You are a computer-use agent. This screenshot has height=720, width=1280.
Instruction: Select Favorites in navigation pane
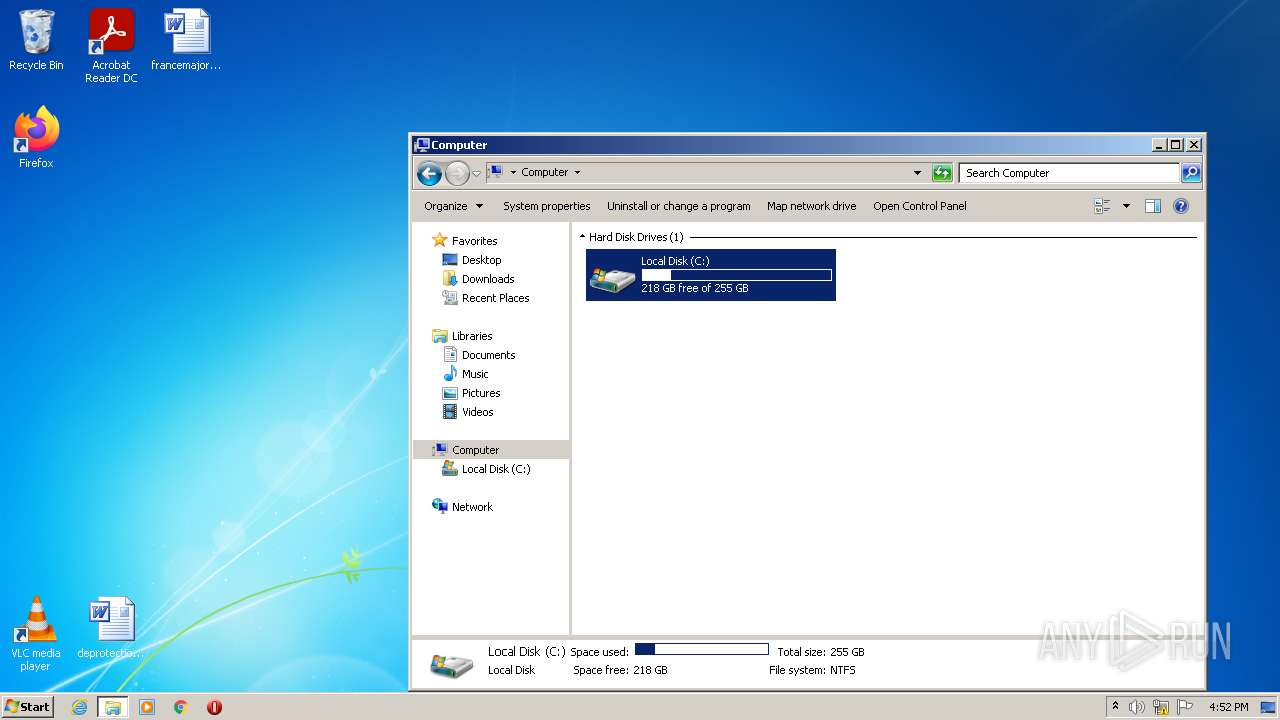pos(474,241)
